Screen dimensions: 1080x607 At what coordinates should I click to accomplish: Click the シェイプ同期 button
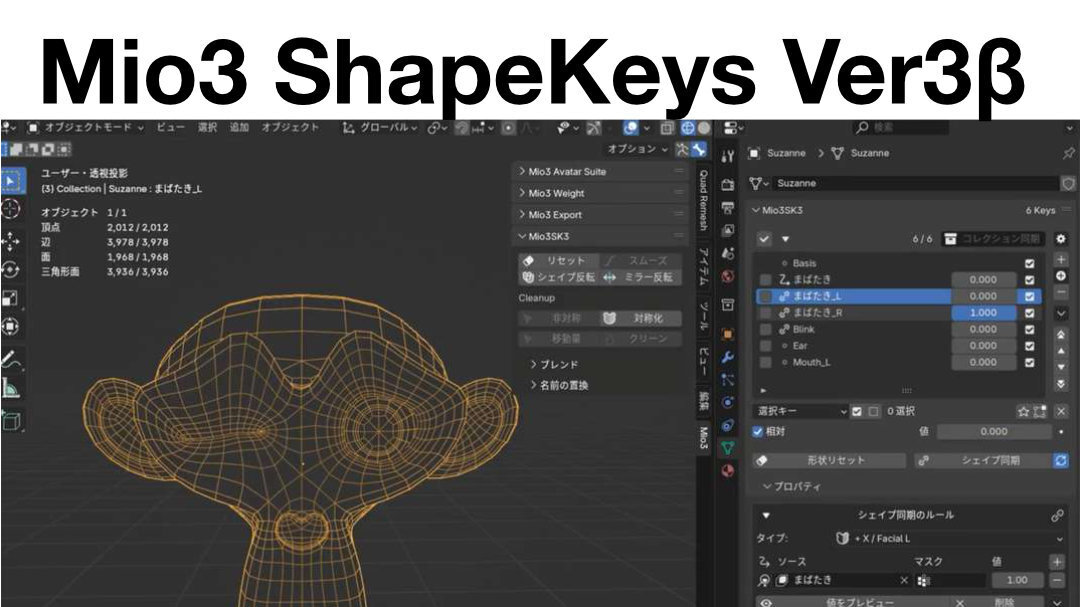pyautogui.click(x=983, y=460)
